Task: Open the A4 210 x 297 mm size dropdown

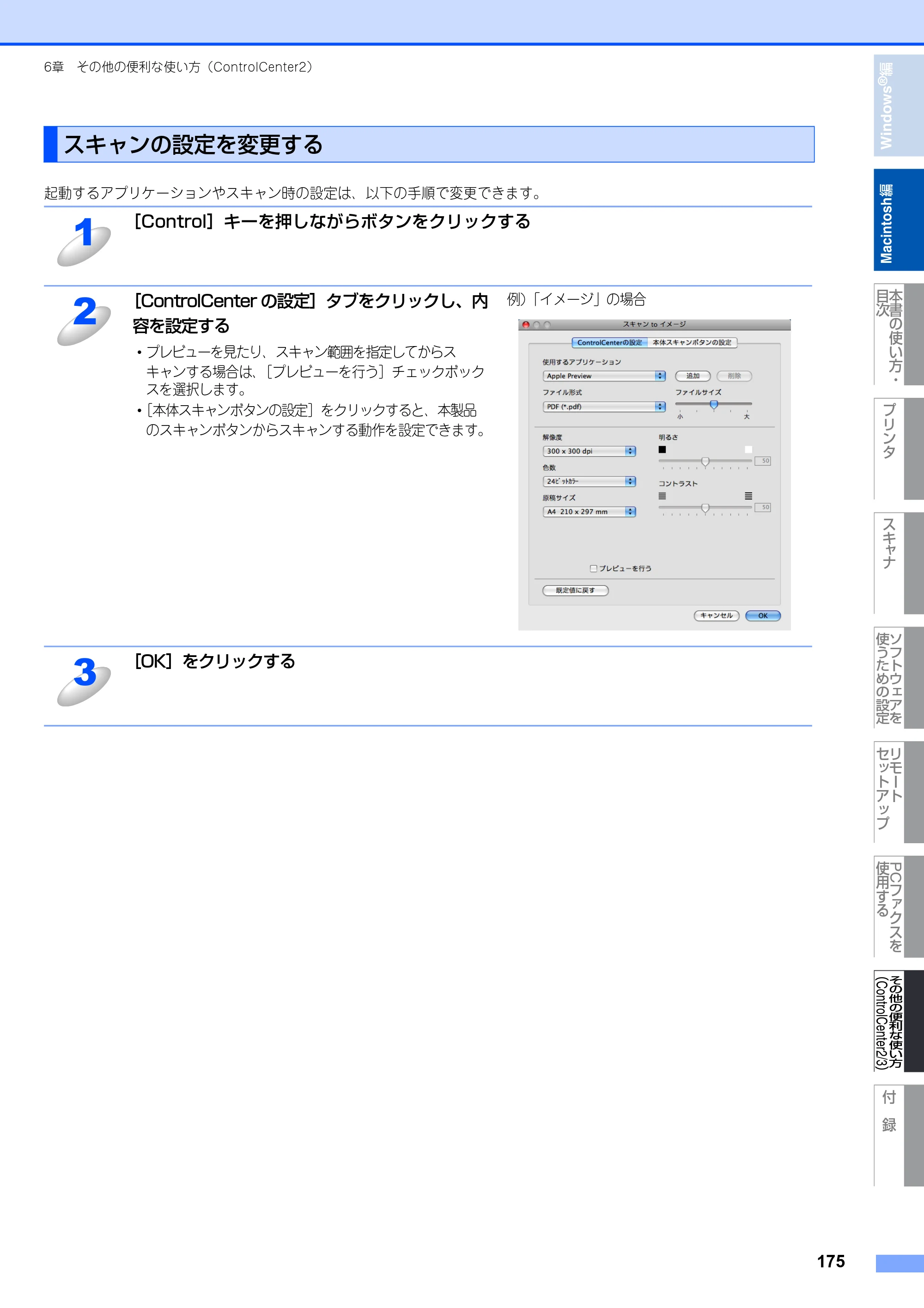Action: coord(589,511)
